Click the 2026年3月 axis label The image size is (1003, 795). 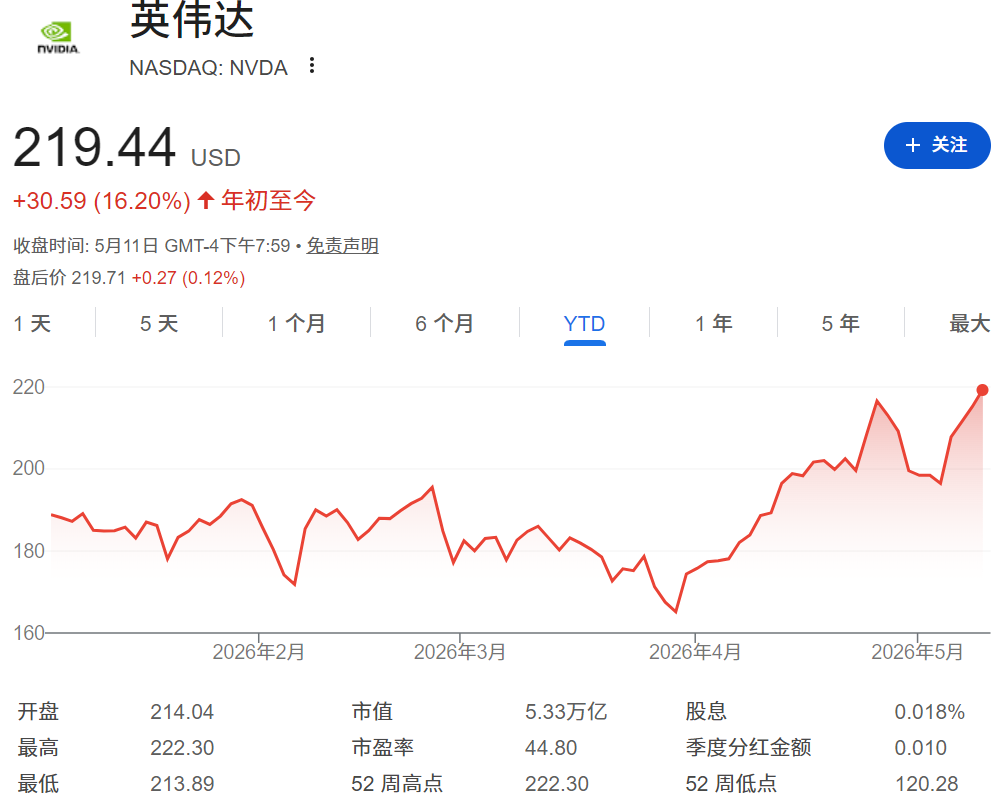460,652
